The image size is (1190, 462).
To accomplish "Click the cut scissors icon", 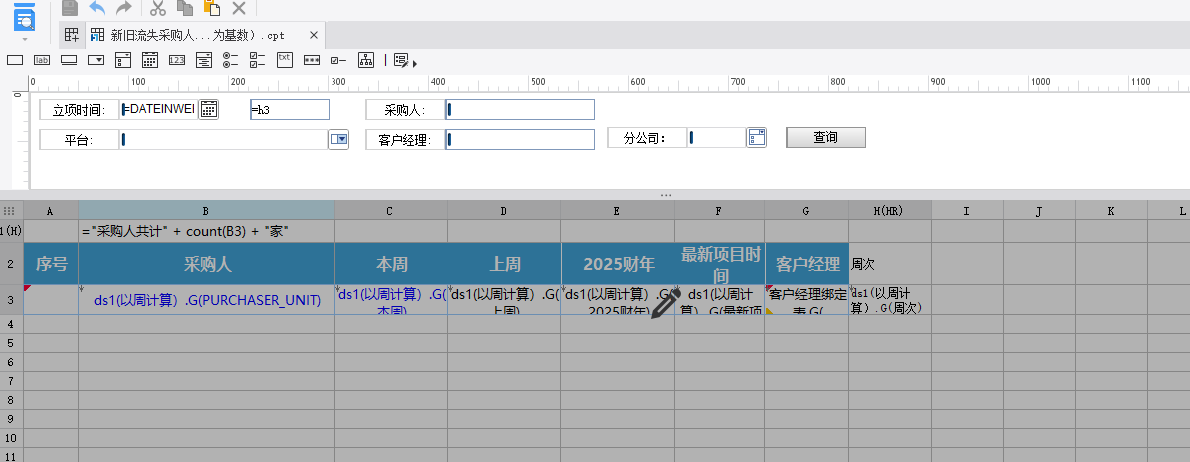I will point(157,8).
